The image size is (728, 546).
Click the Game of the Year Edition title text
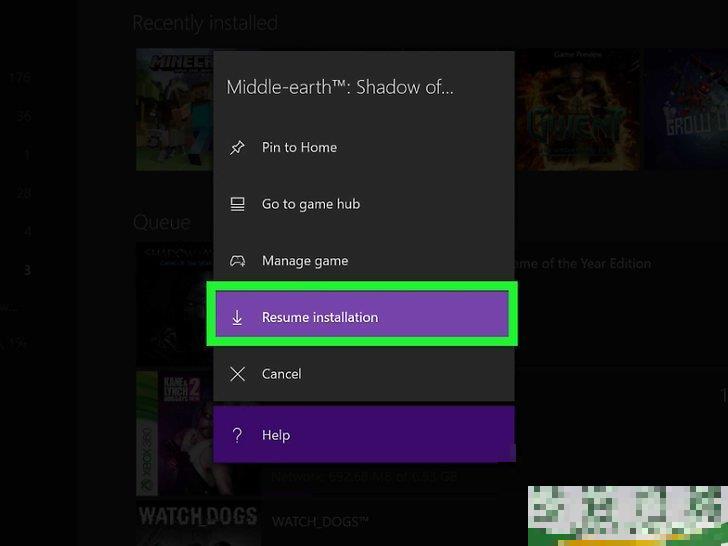point(583,264)
